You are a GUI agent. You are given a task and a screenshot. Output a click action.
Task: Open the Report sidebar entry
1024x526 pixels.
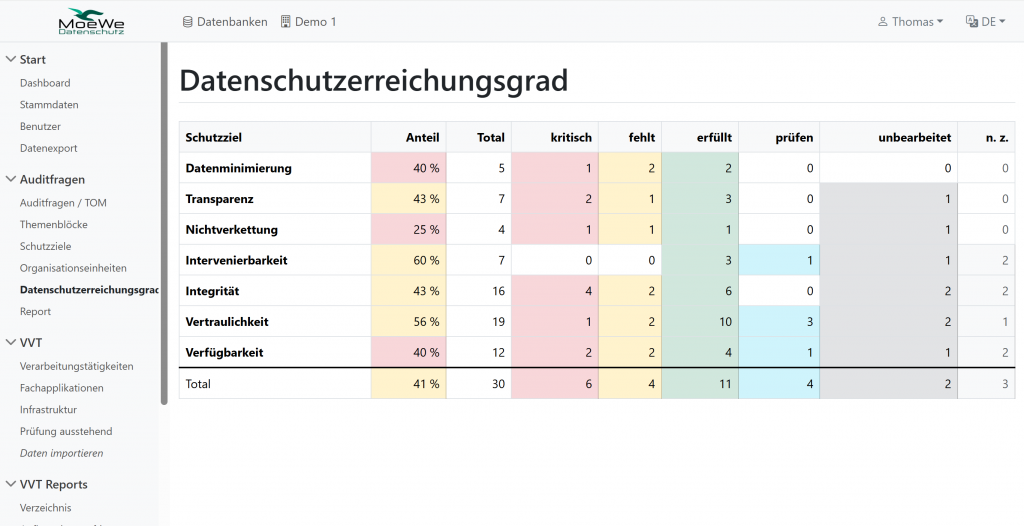point(35,312)
